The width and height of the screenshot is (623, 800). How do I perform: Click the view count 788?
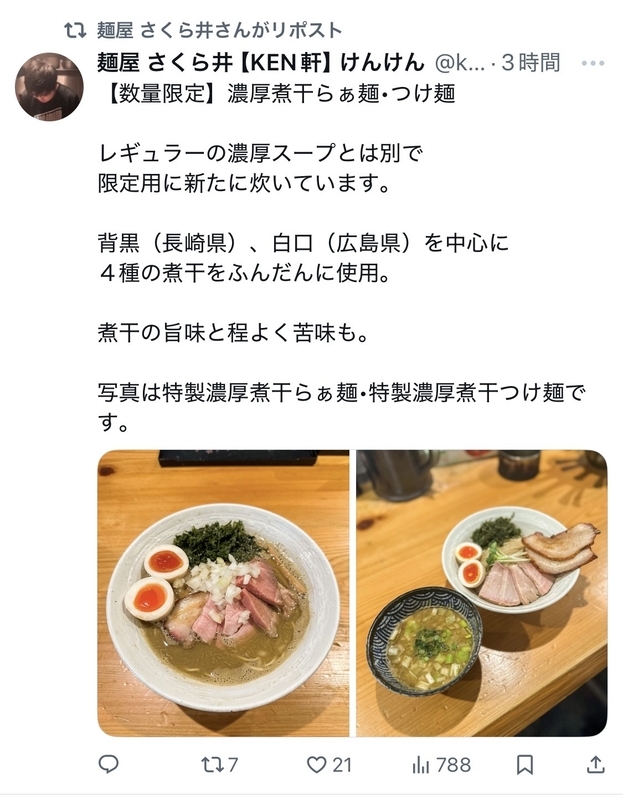pos(454,765)
